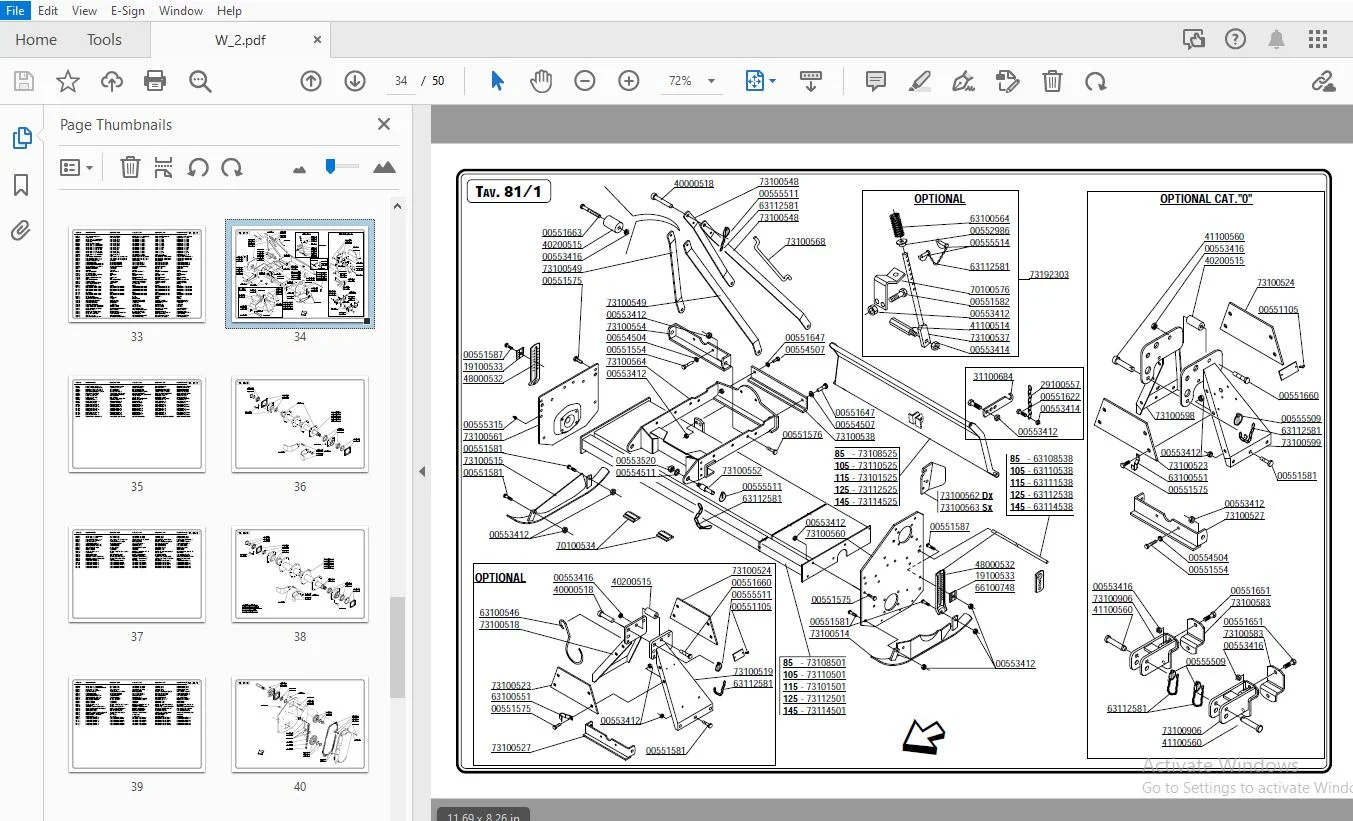
Task: Enlarge the thumbnail size
Action: click(x=384, y=167)
